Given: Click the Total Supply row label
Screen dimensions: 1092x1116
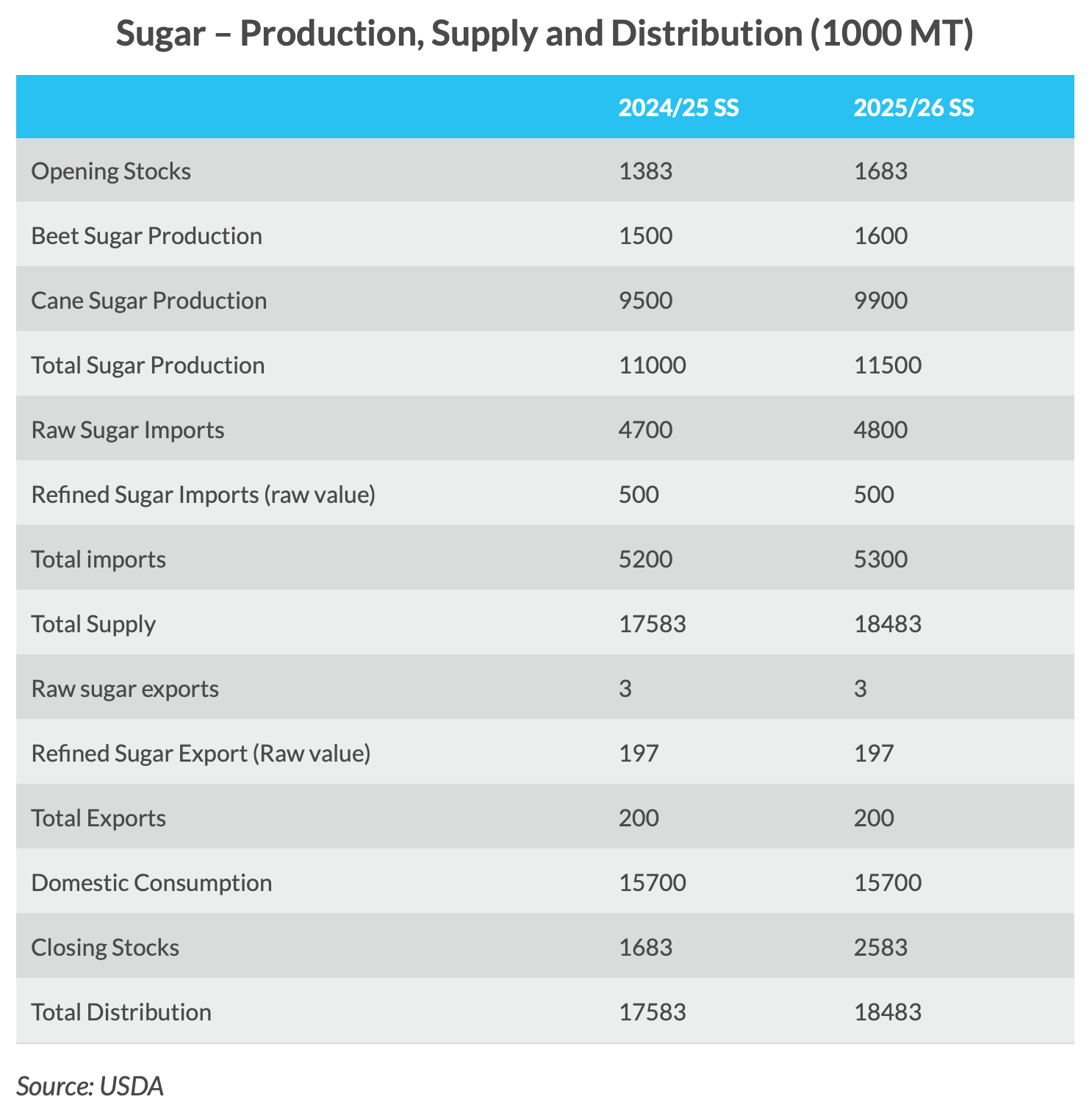Looking at the screenshot, I should [x=93, y=624].
